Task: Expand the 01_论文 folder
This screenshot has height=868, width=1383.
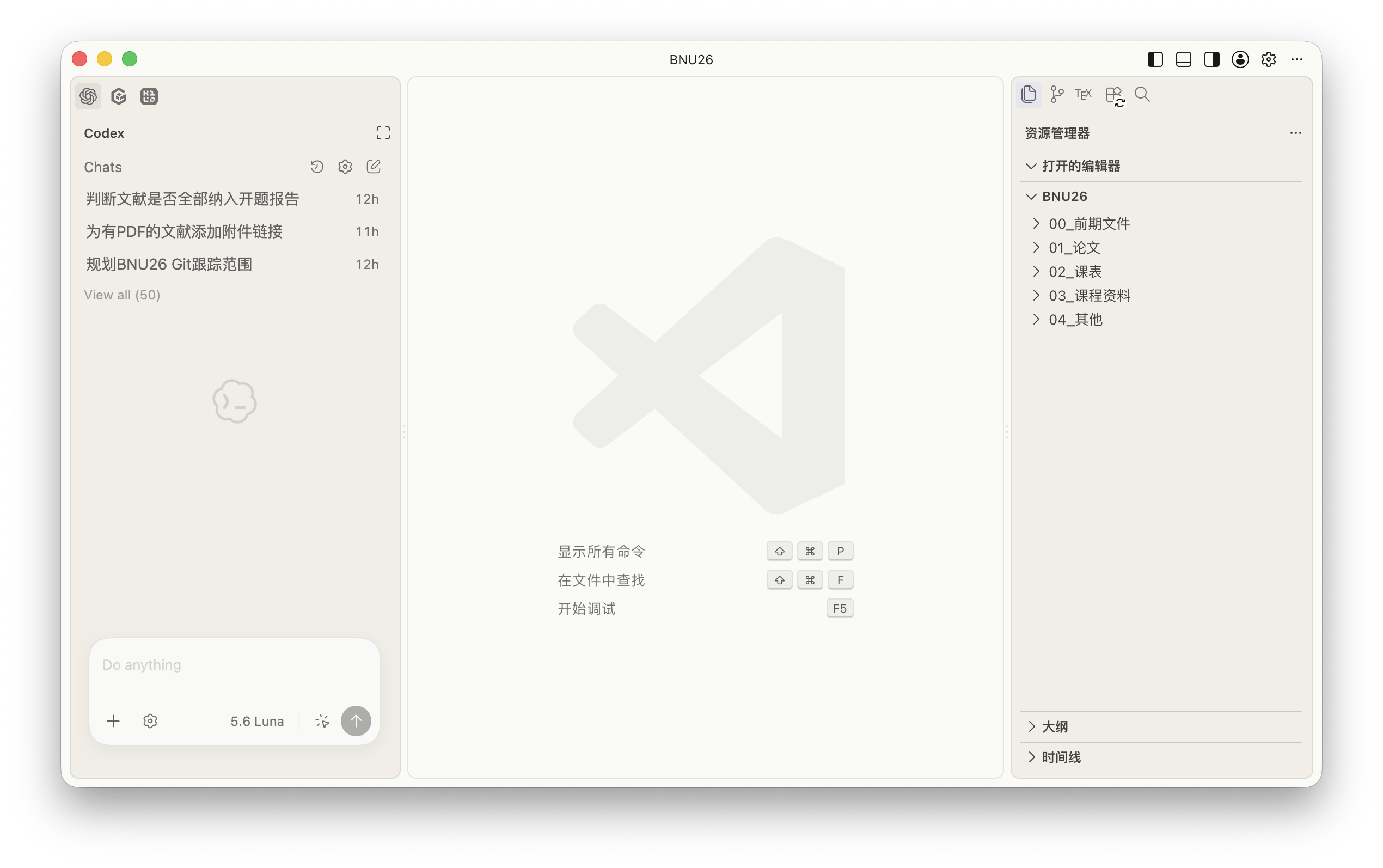Action: pos(1161,247)
